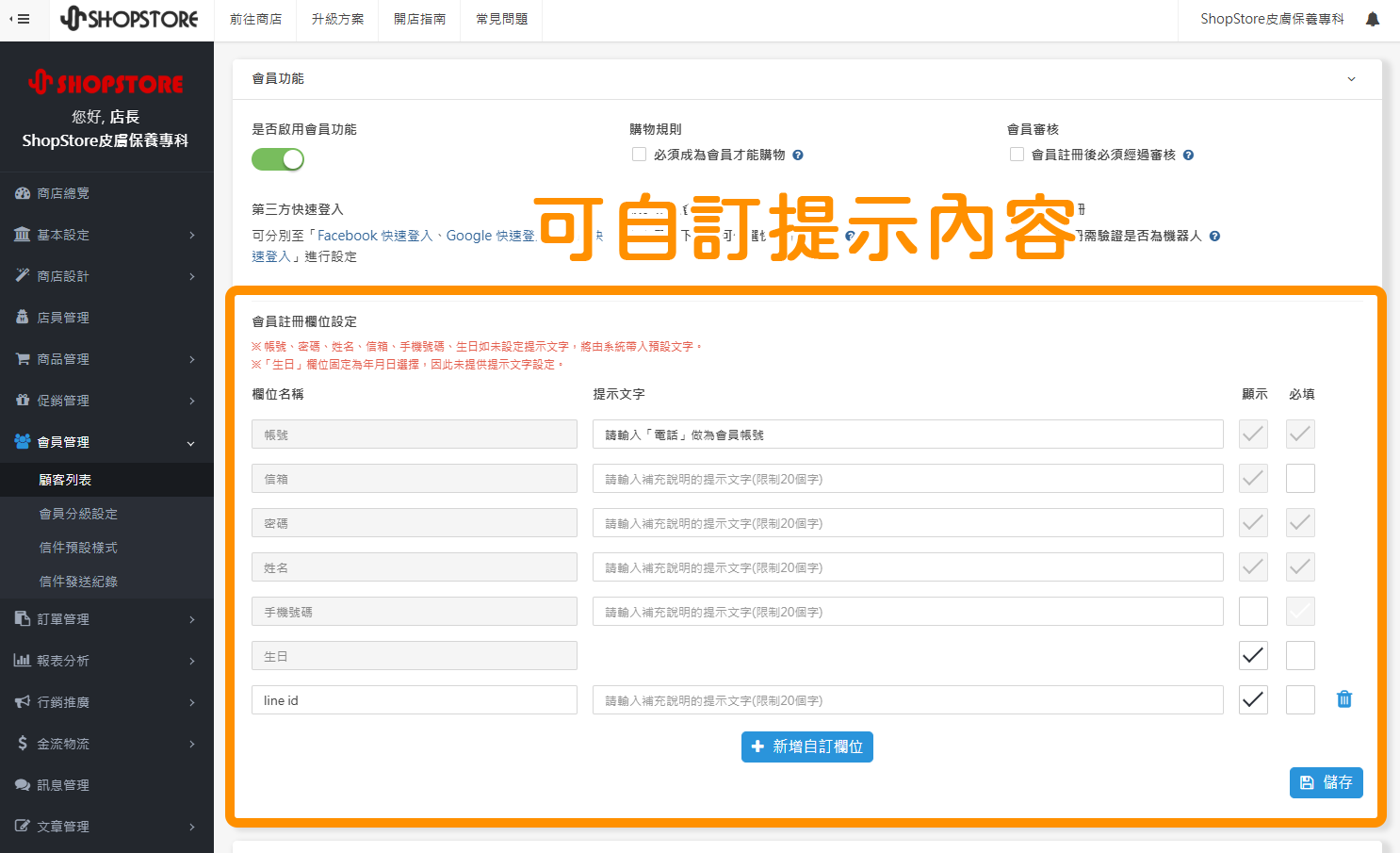Screen dimensions: 1400x853
Task: Open 升級方案 in top navigation
Action: point(338,19)
